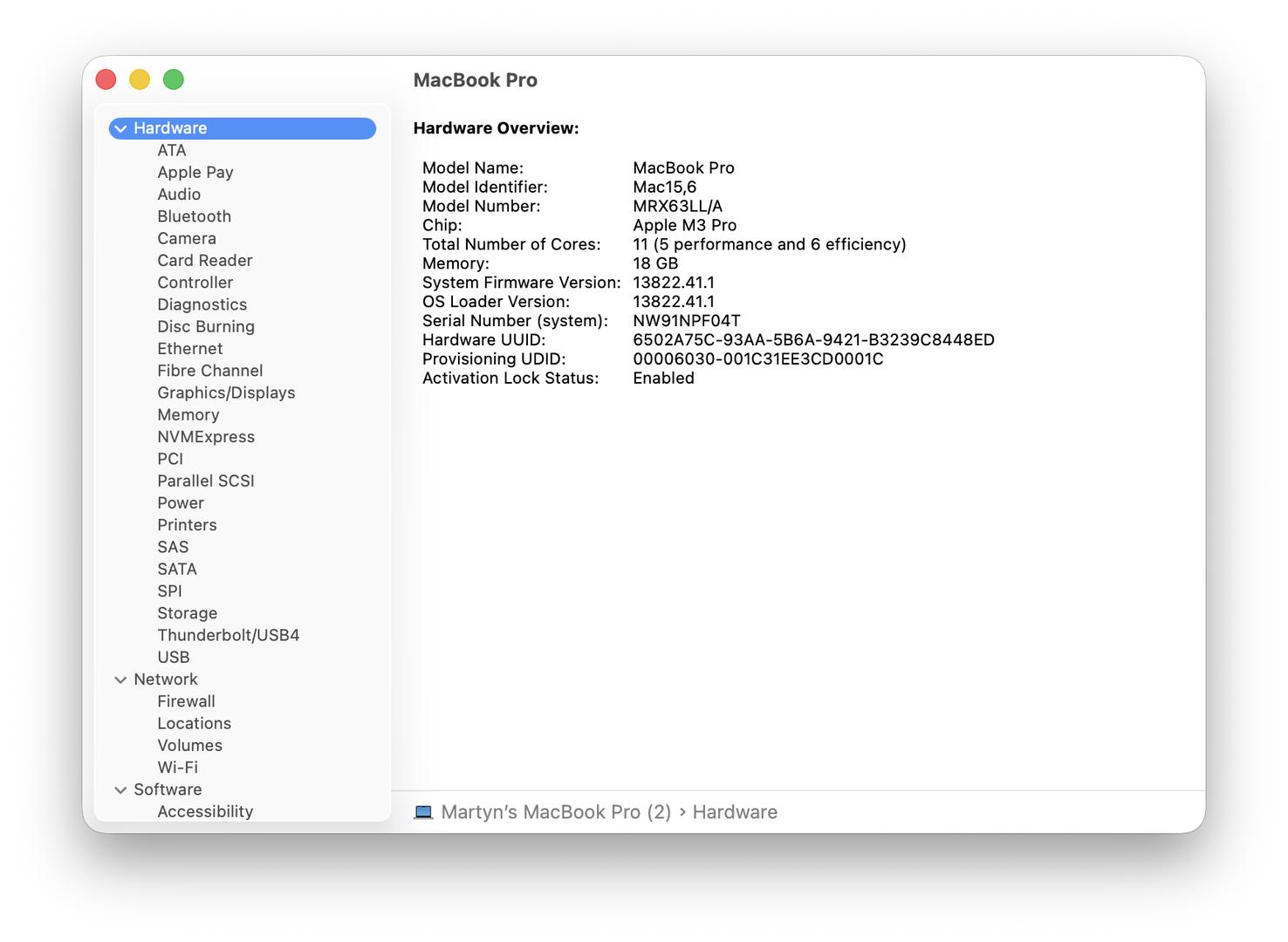Show the Power details
1288x942 pixels.
pyautogui.click(x=180, y=503)
